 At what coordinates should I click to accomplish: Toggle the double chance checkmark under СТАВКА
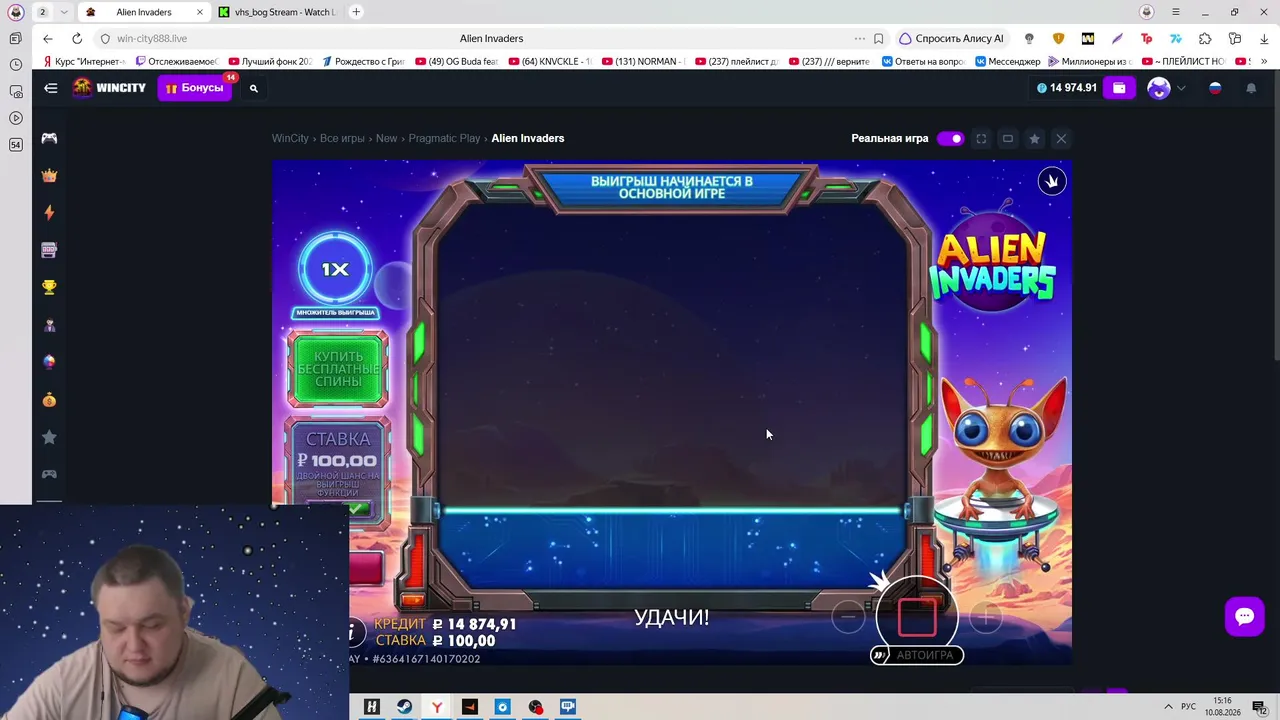click(x=358, y=509)
